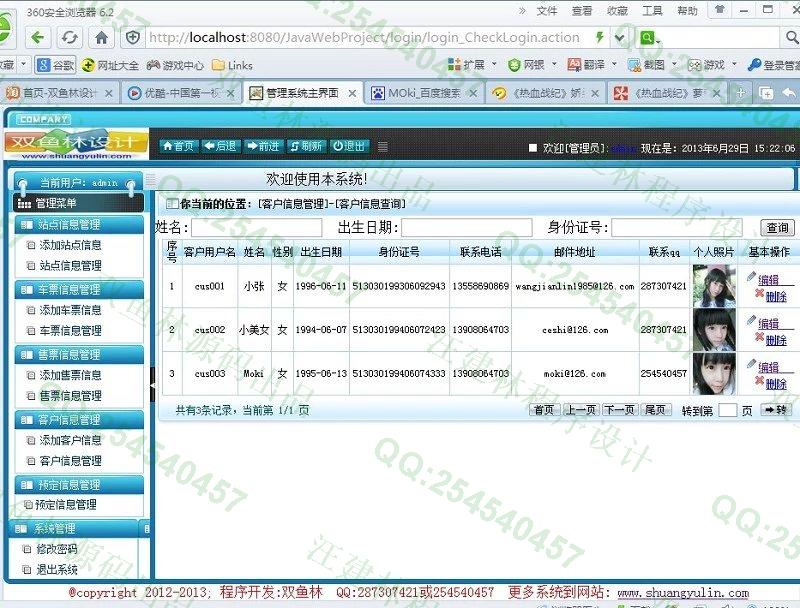
Task: Click the photo thumbnail for cus001
Action: (714, 286)
